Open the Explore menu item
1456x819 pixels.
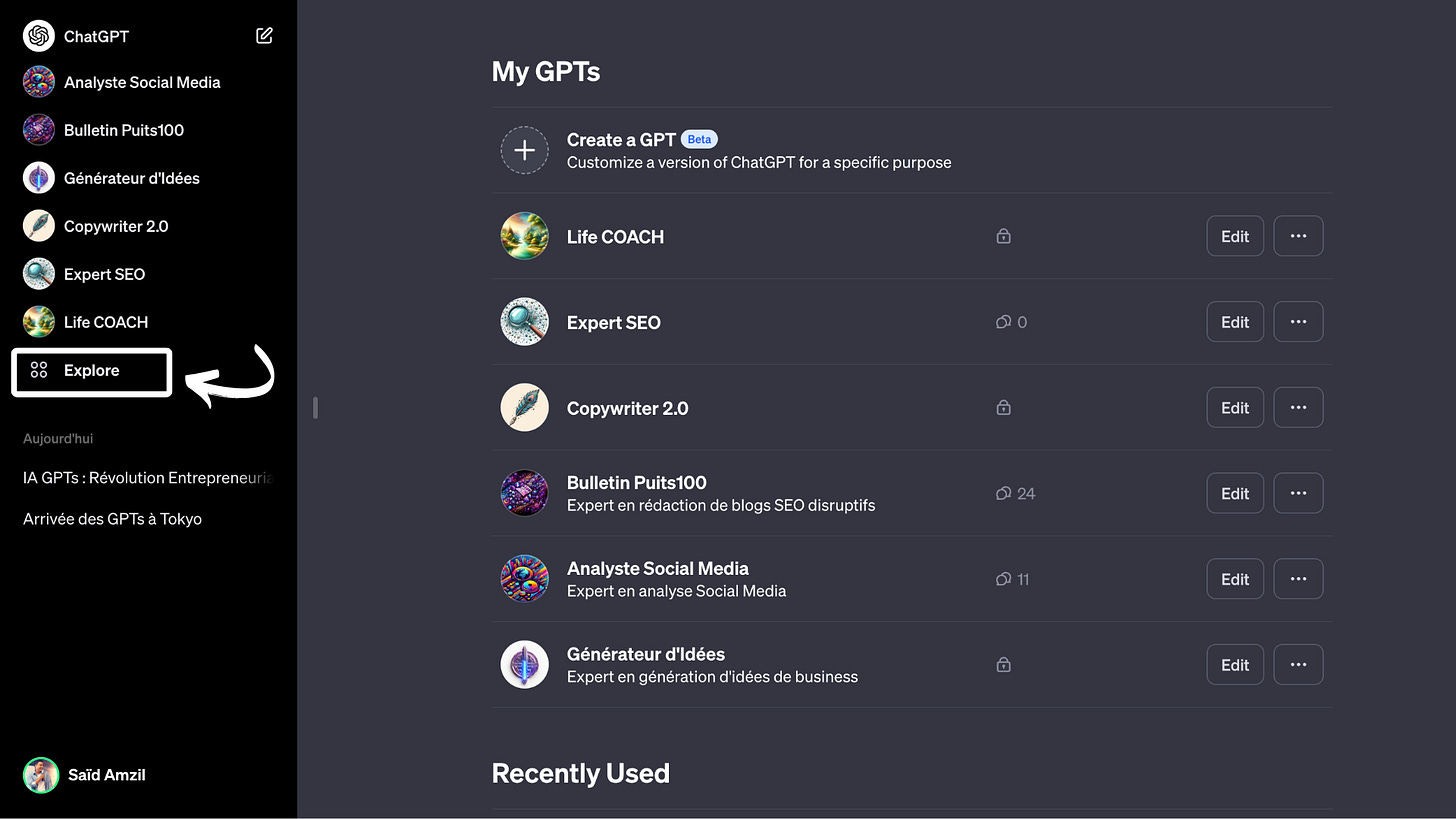pyautogui.click(x=92, y=372)
